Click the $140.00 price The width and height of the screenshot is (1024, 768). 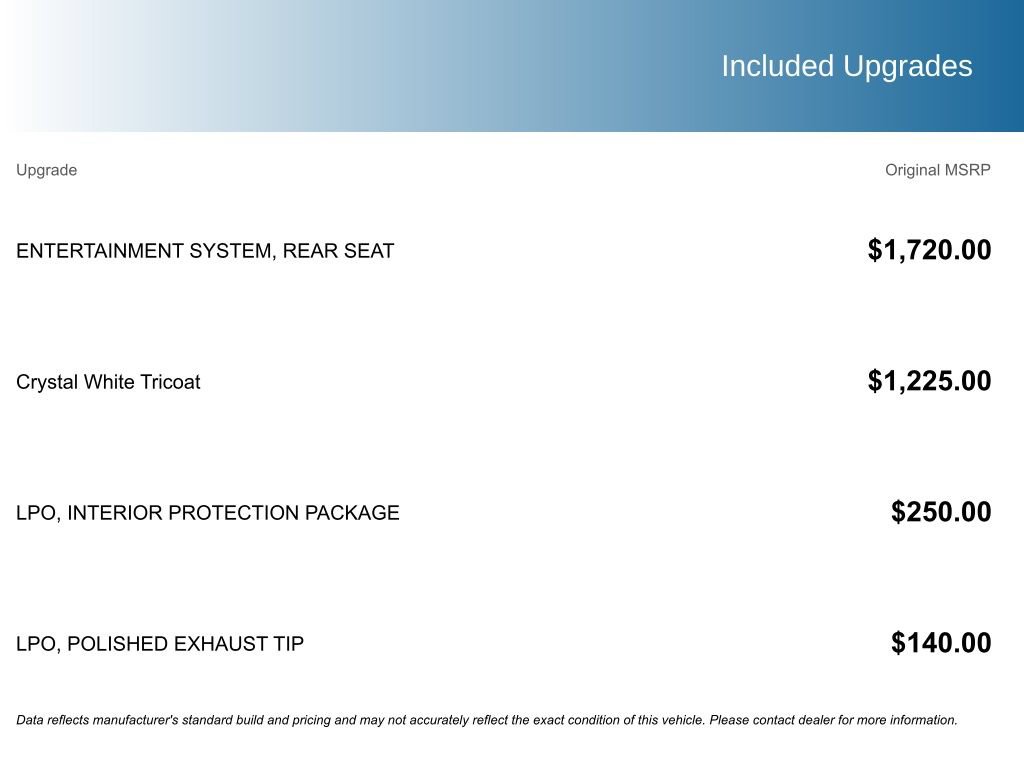941,643
